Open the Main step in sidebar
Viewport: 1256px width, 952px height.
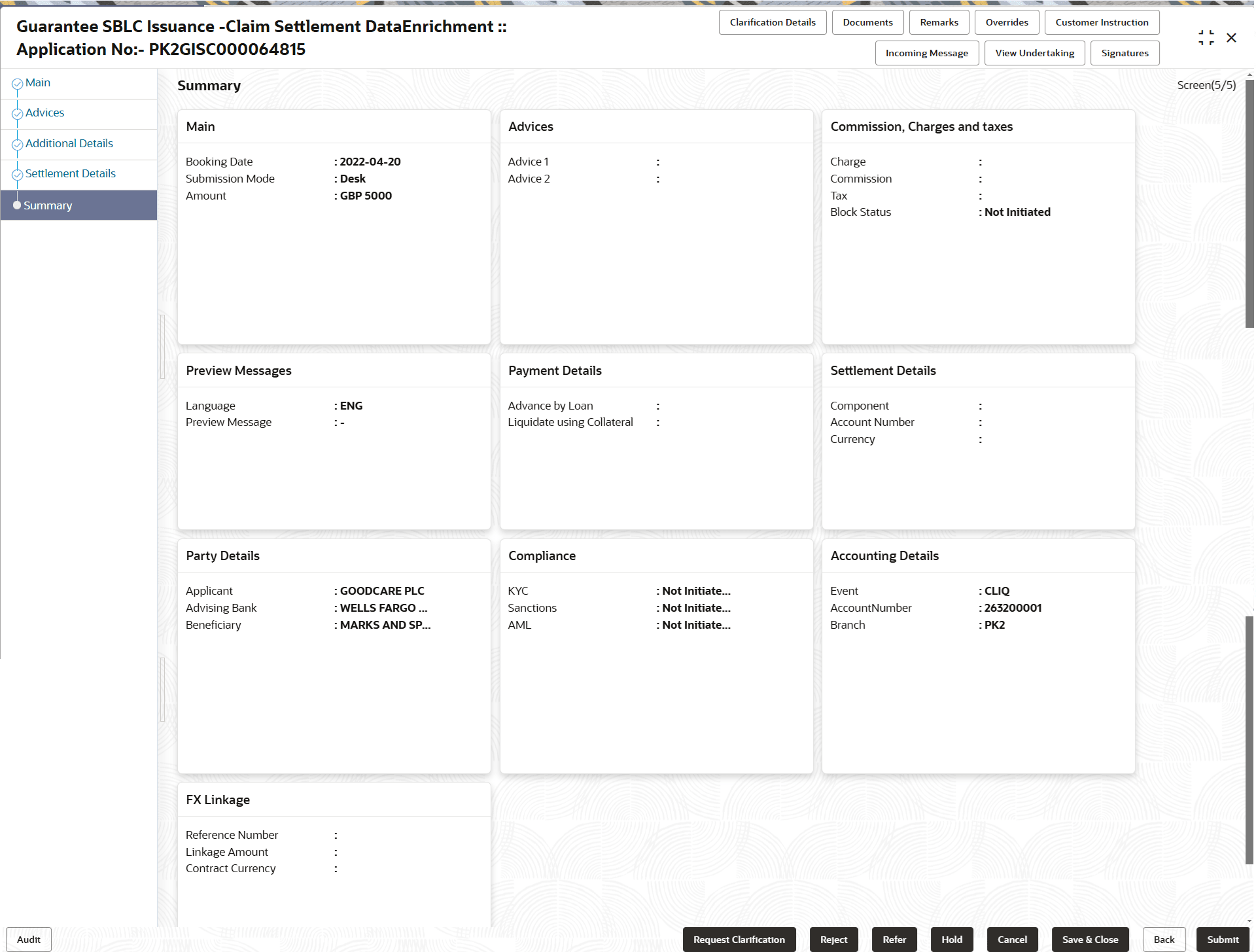click(38, 83)
